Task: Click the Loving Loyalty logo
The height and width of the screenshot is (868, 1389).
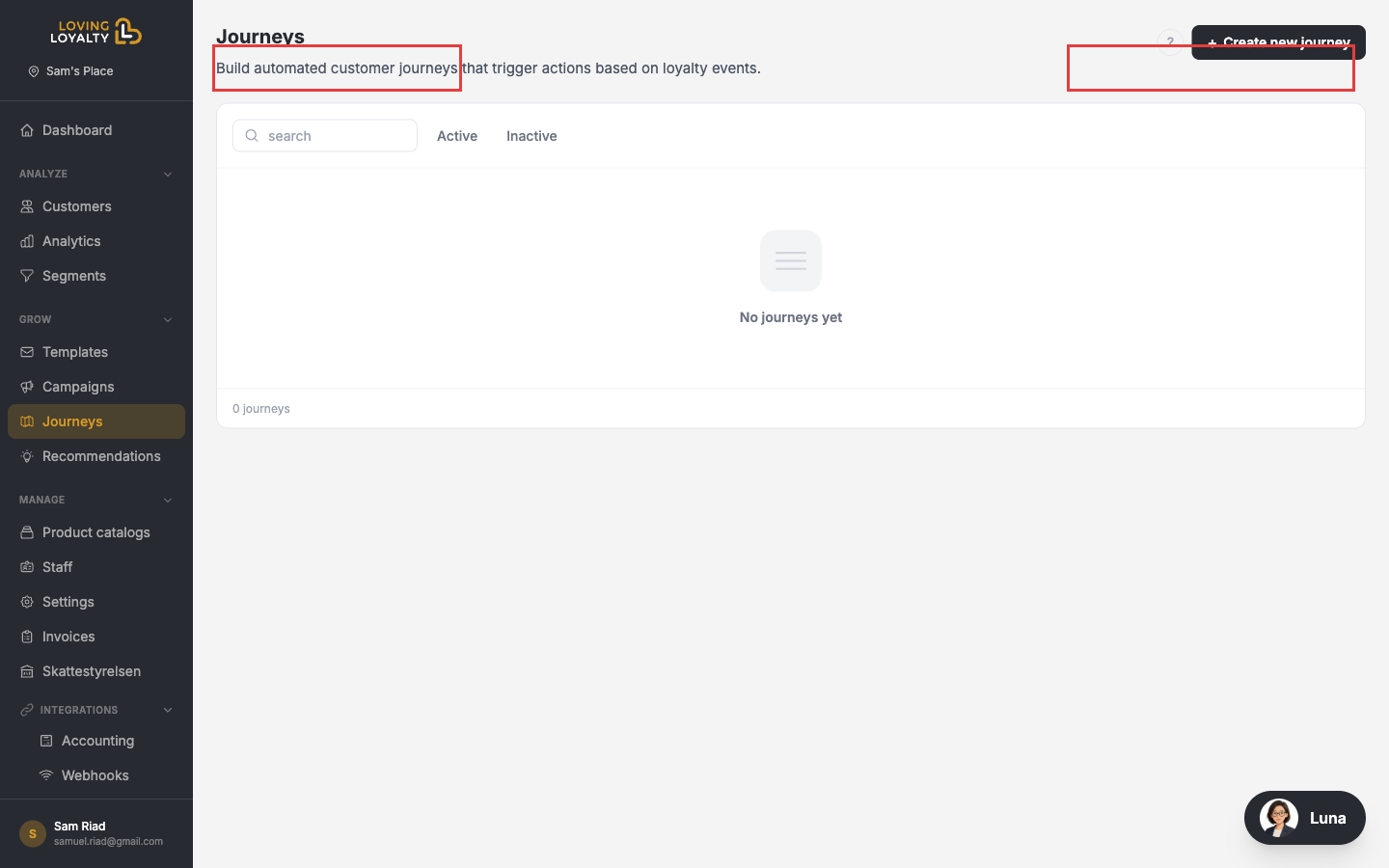Action: click(x=96, y=32)
